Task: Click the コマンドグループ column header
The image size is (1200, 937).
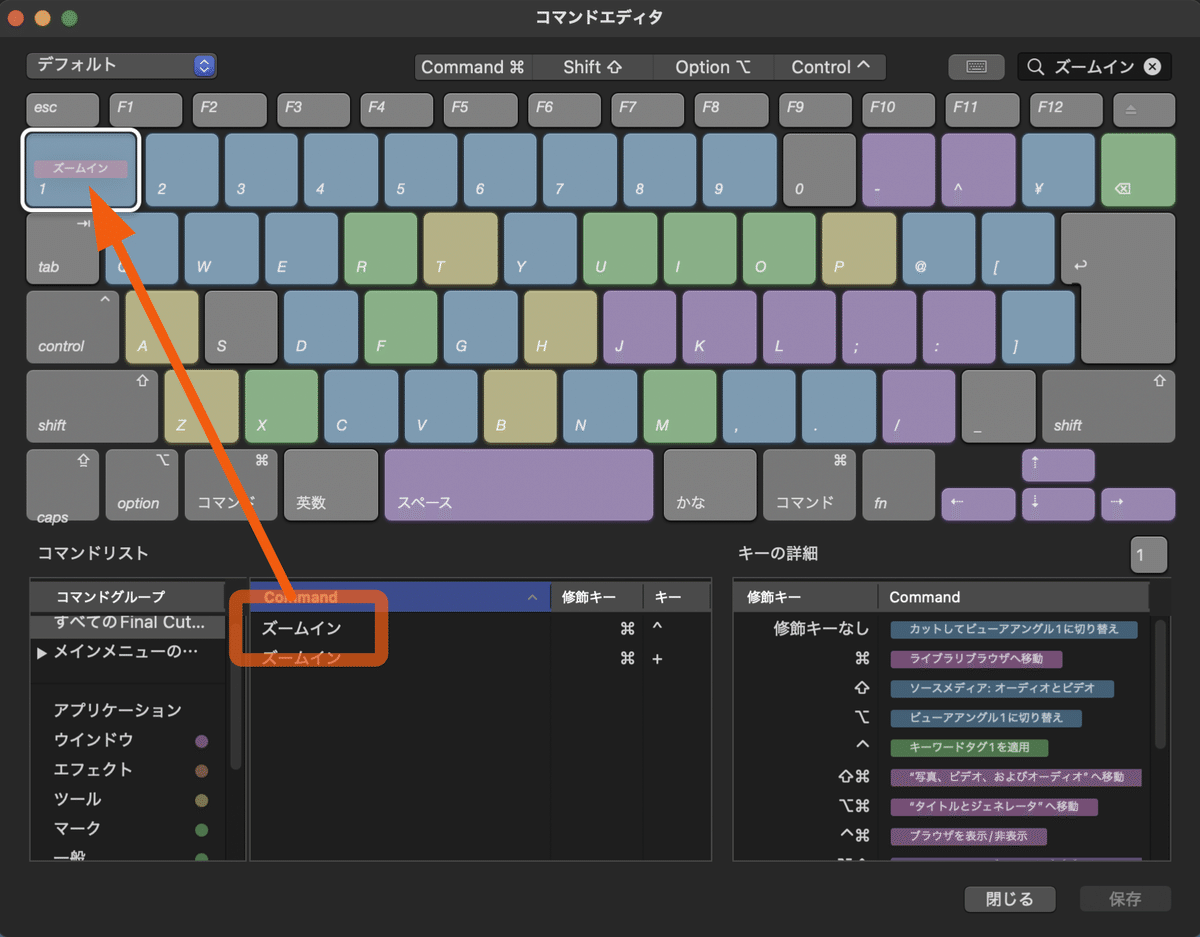Action: point(128,597)
